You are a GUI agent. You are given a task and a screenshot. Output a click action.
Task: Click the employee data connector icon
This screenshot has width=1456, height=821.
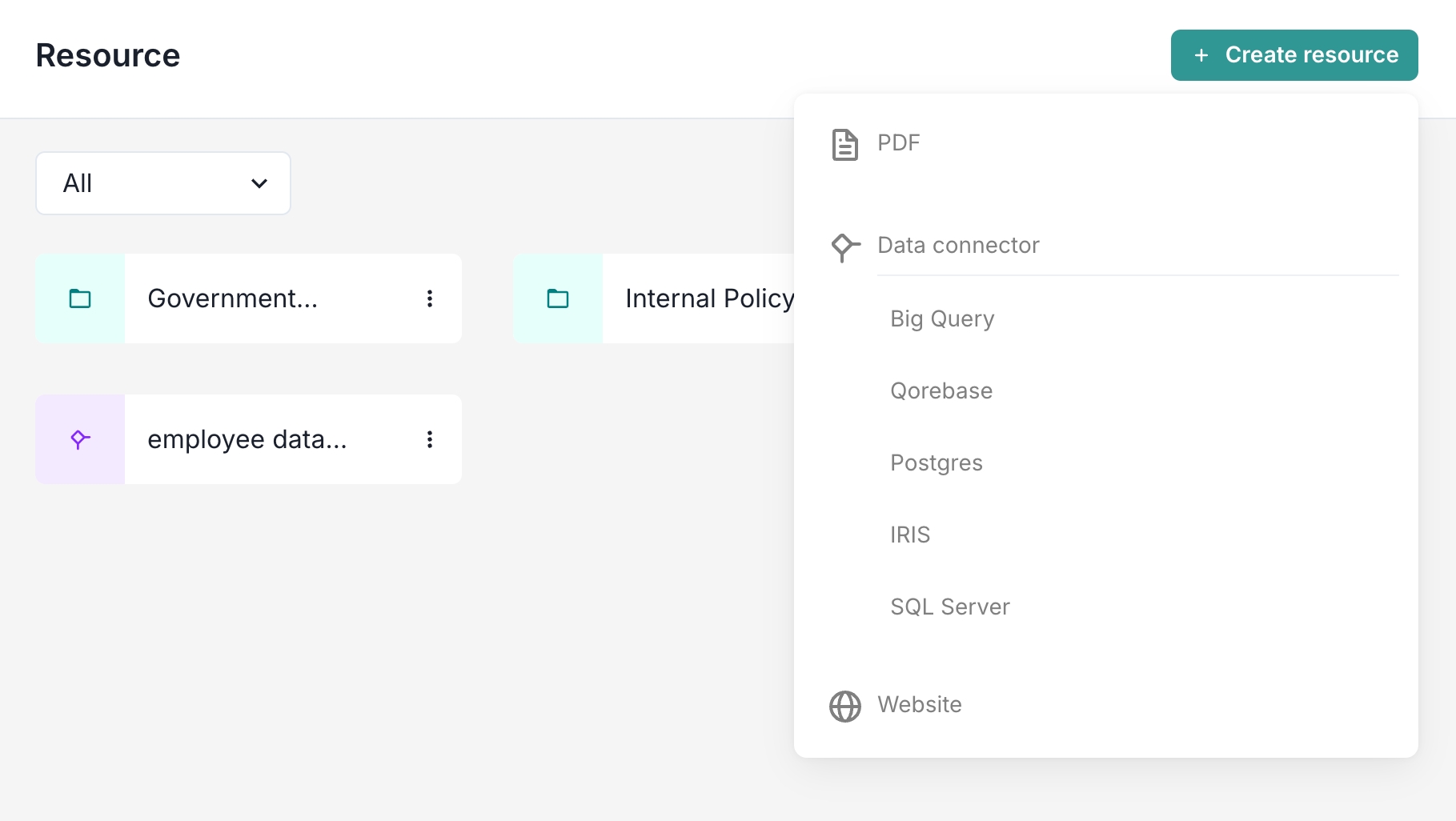(x=80, y=439)
